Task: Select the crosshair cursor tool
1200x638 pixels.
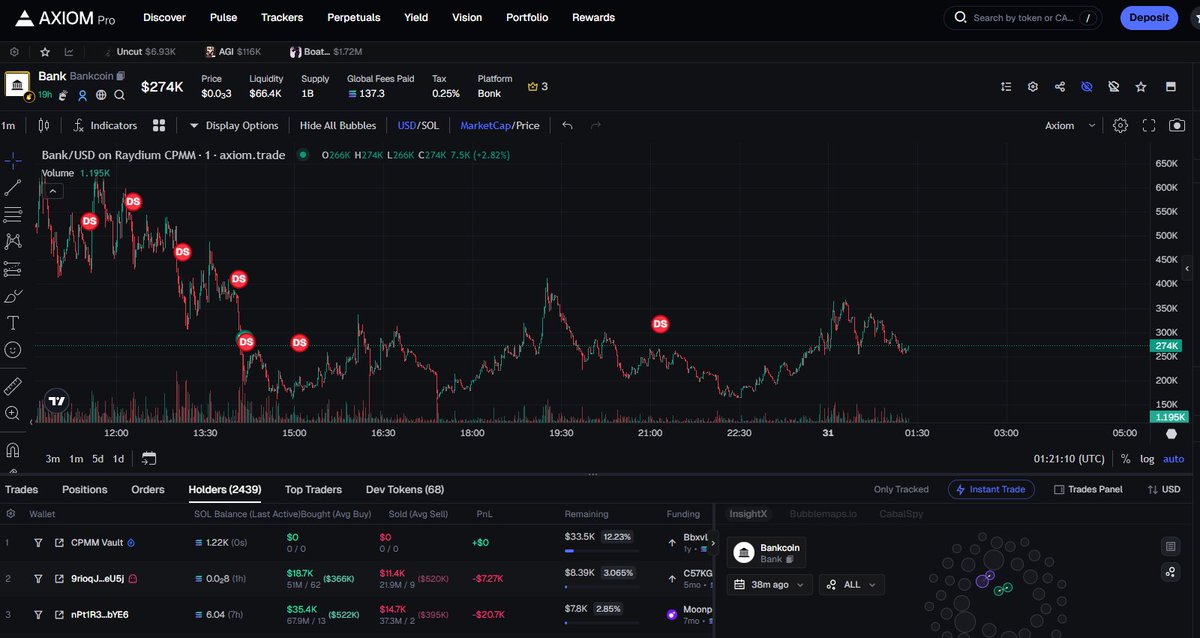Action: click(x=13, y=160)
